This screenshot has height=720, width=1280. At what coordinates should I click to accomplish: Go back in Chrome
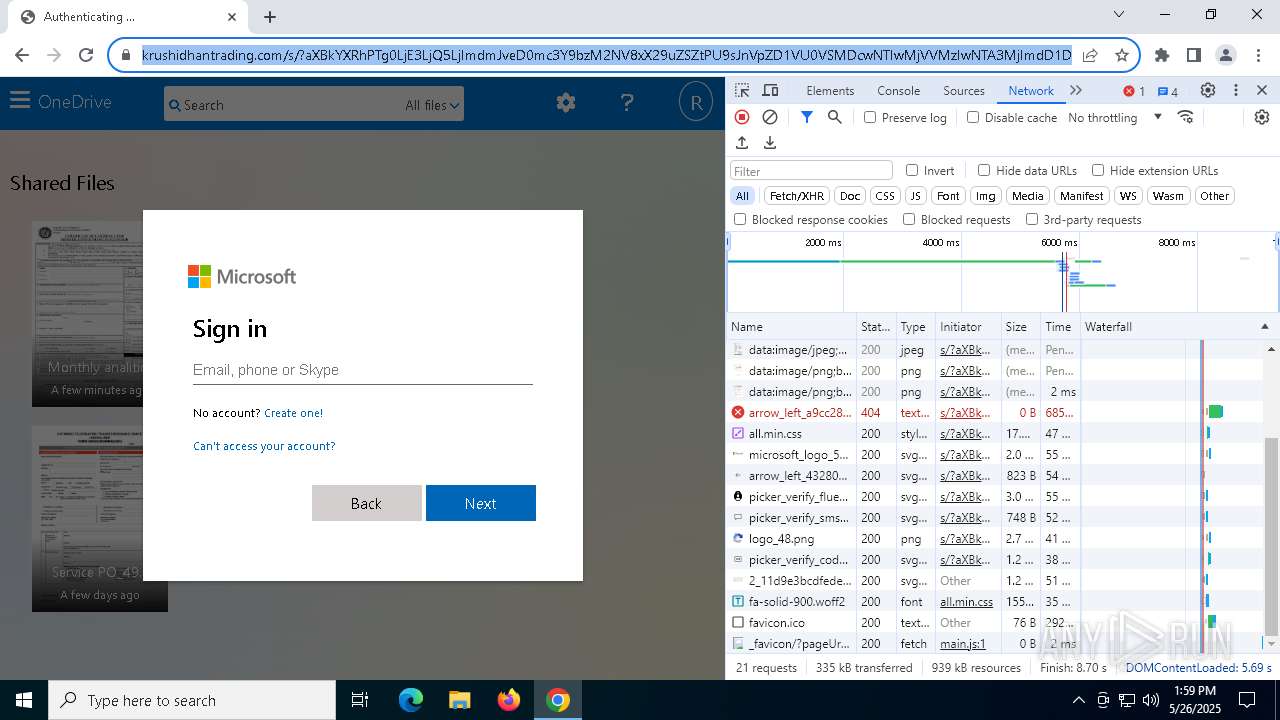pyautogui.click(x=22, y=55)
